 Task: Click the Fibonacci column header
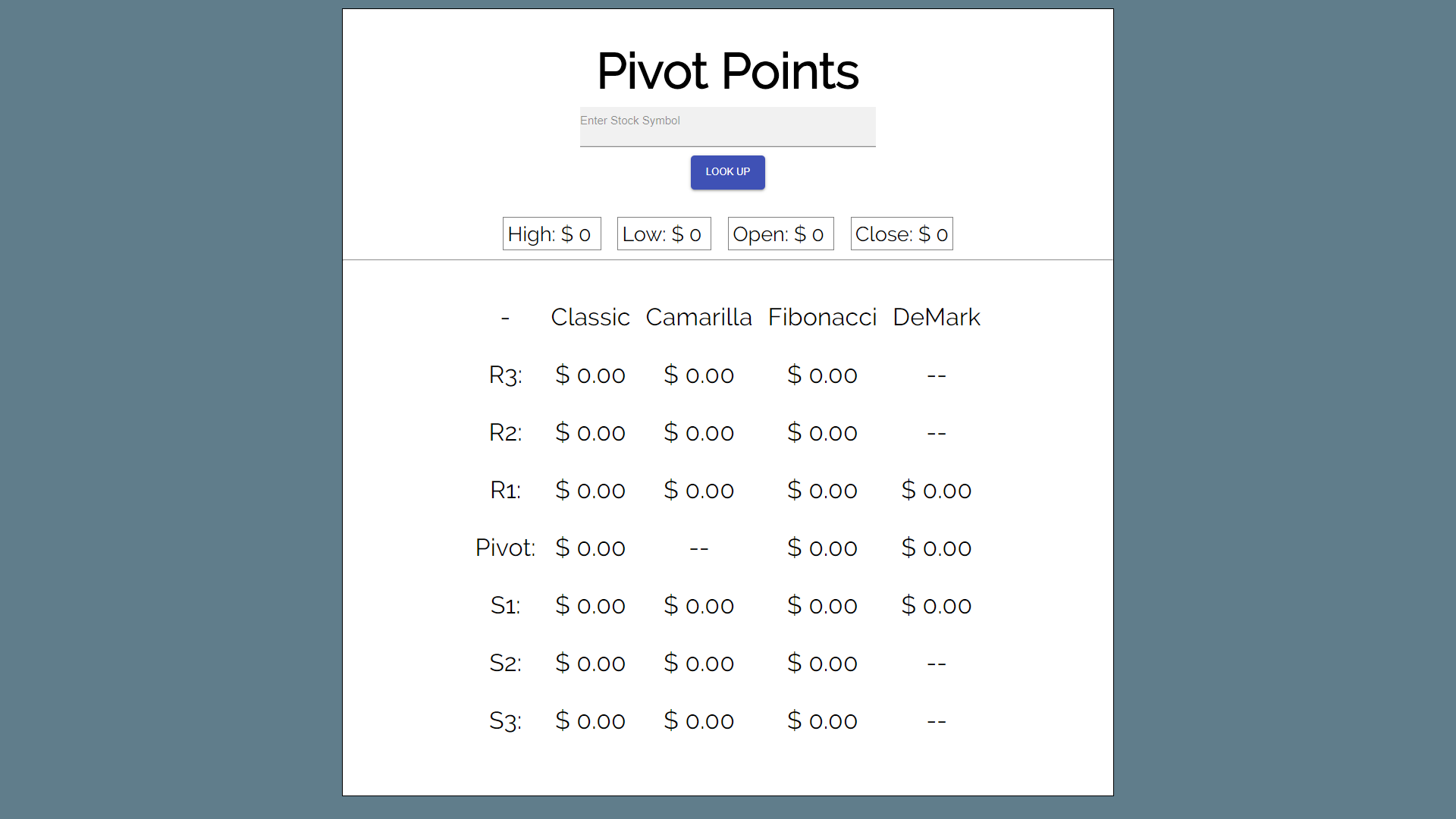click(822, 317)
